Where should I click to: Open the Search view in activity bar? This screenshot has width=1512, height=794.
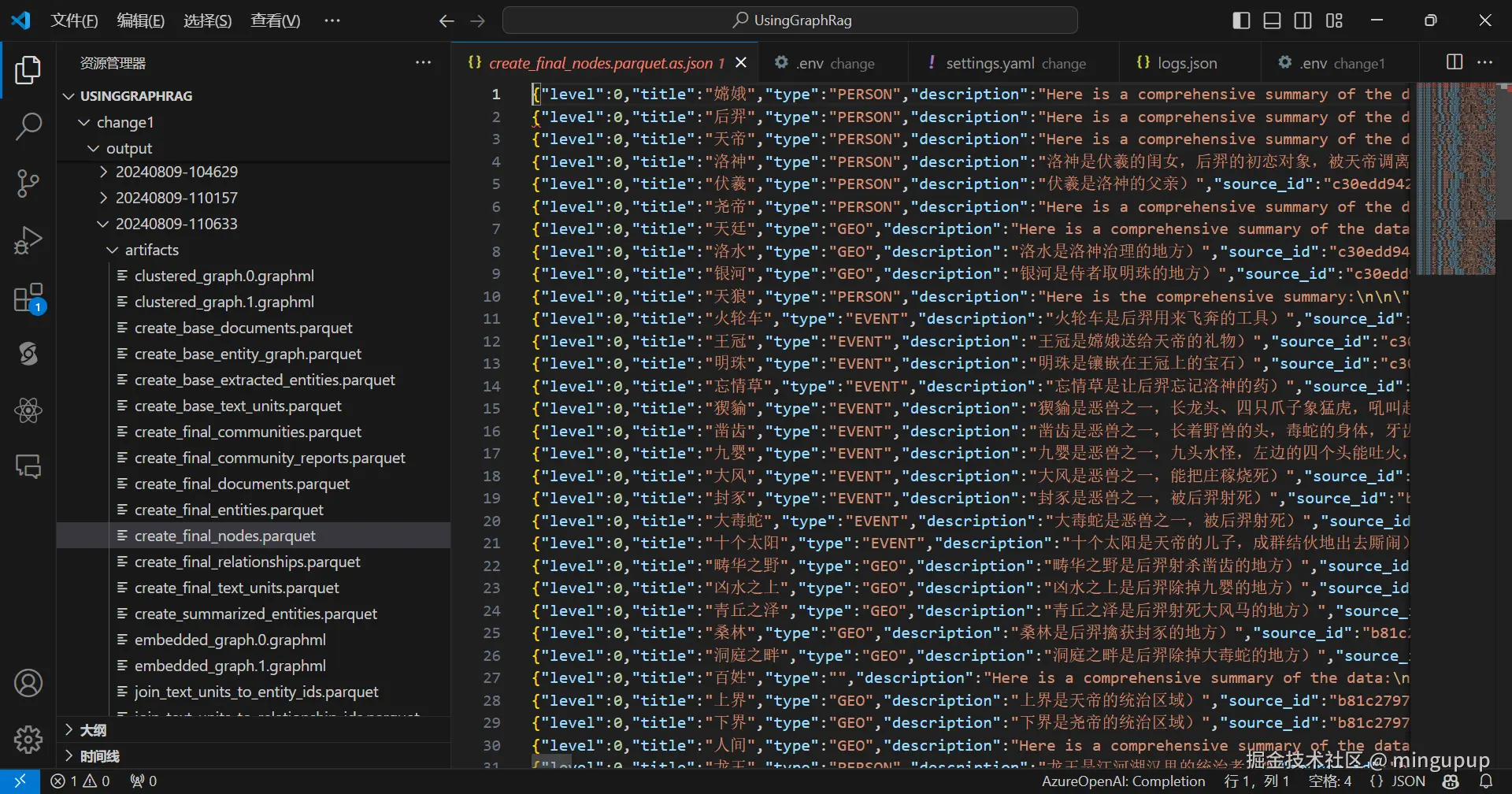click(28, 126)
